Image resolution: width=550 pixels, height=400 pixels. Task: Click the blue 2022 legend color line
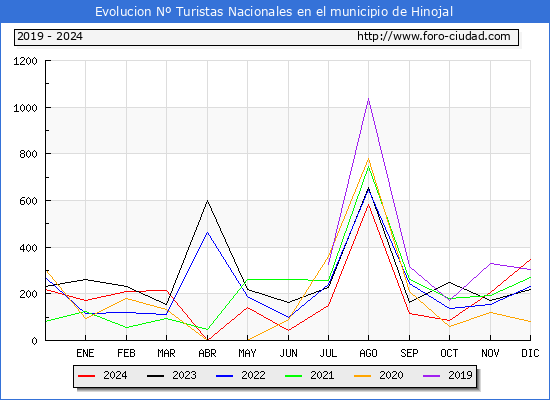(224, 376)
